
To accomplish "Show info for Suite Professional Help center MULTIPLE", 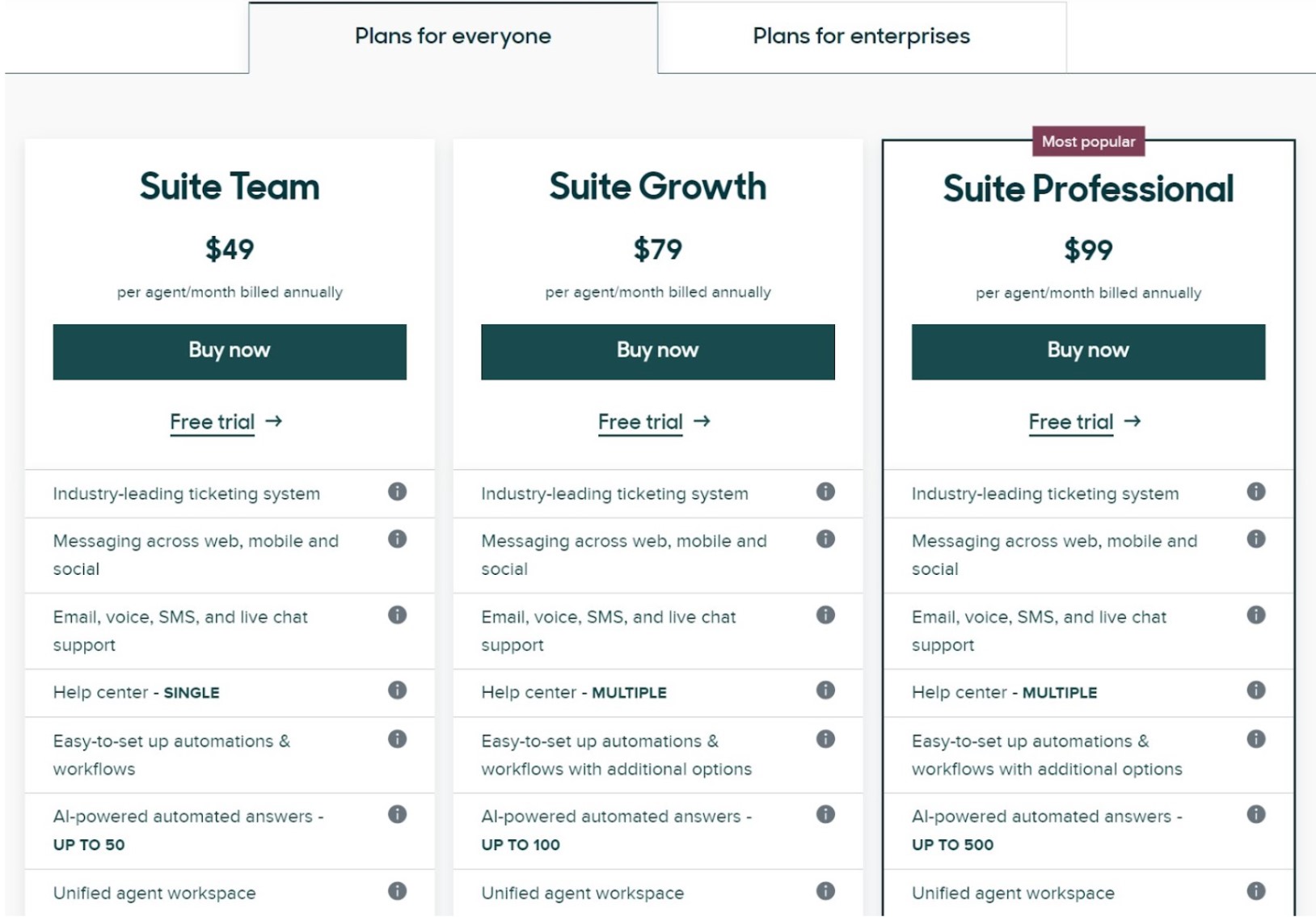I will (1256, 690).
